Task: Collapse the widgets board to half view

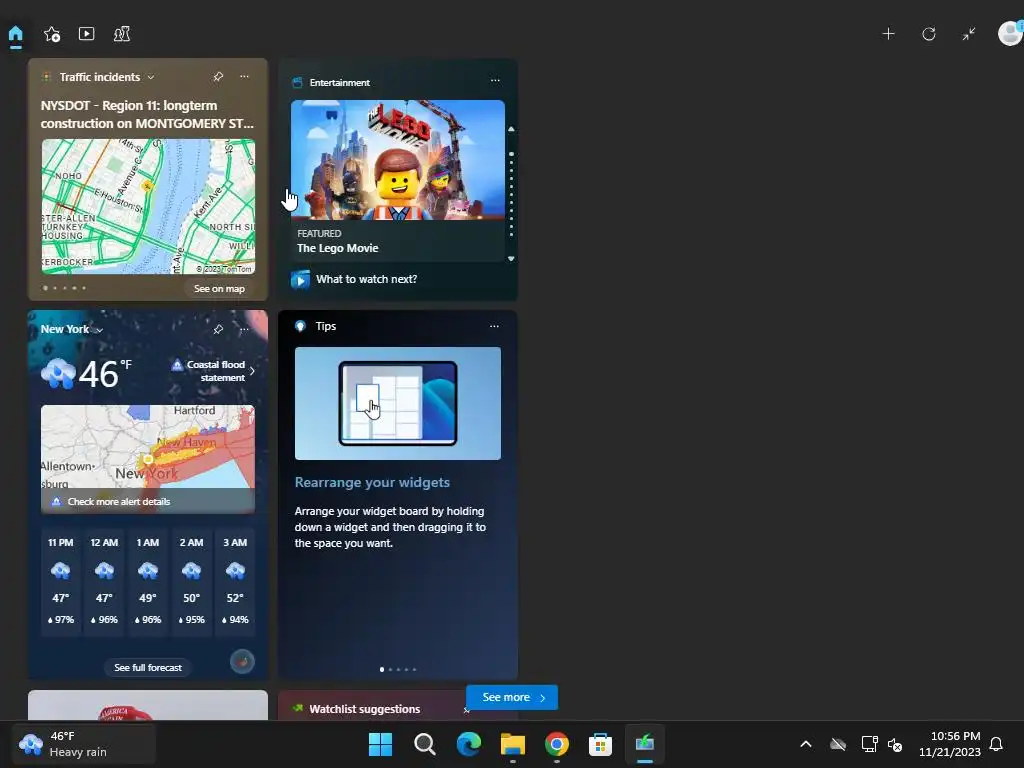Action: click(x=968, y=34)
